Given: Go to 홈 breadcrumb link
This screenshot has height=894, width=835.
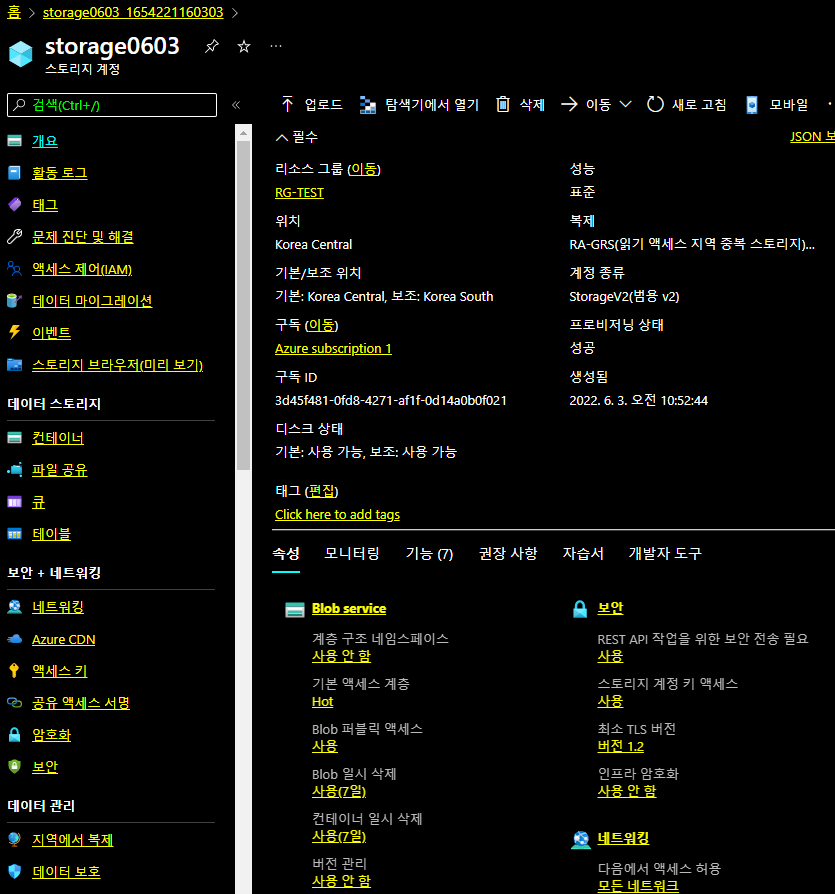Looking at the screenshot, I should click(14, 12).
